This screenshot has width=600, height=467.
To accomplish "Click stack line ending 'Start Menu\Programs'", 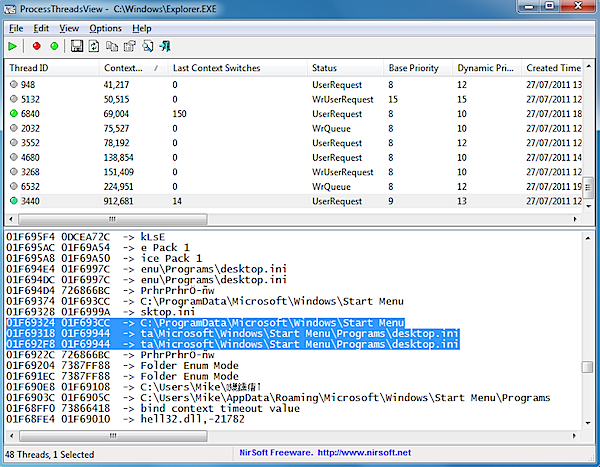I will (278, 398).
